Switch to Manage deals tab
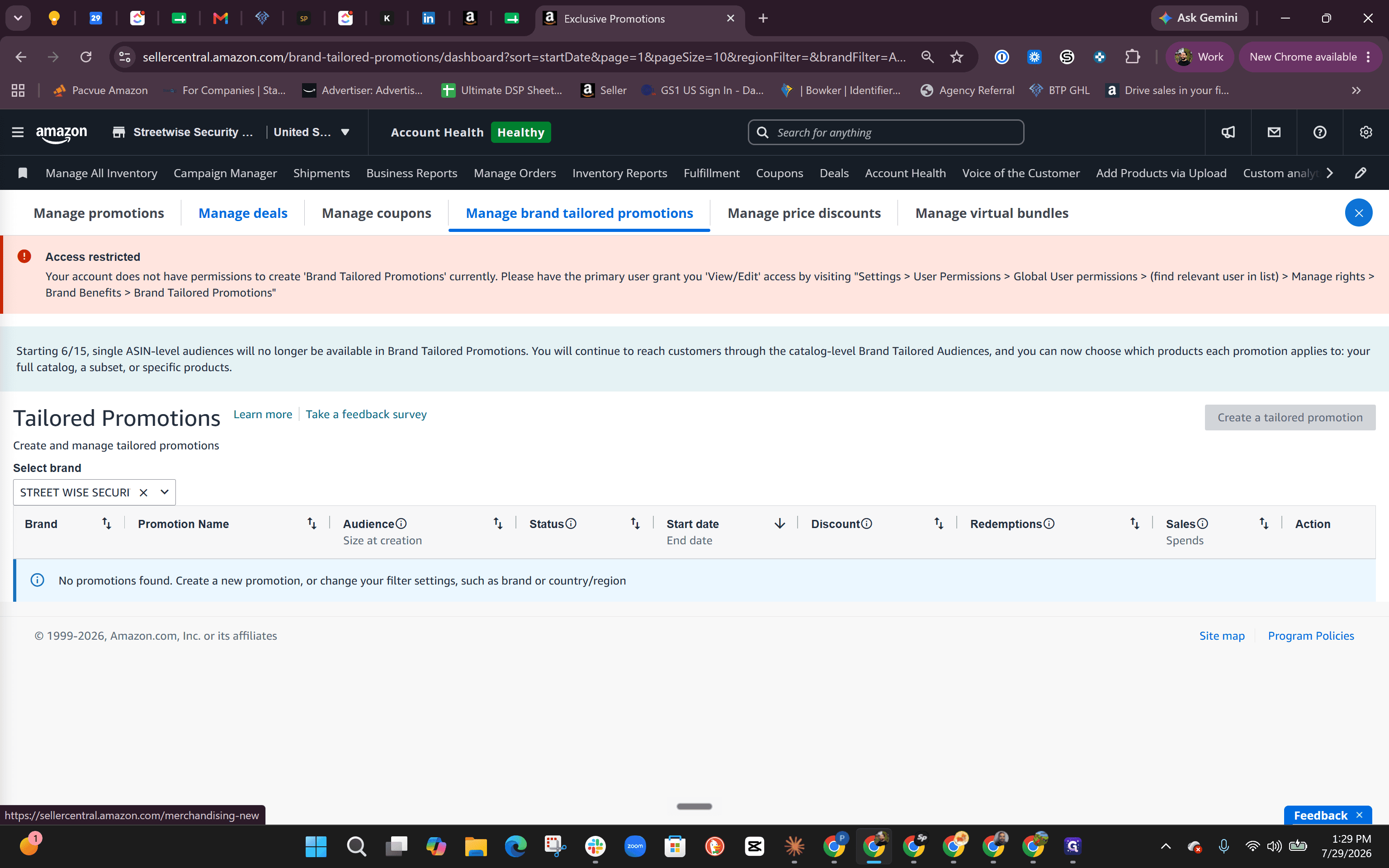 tap(243, 213)
